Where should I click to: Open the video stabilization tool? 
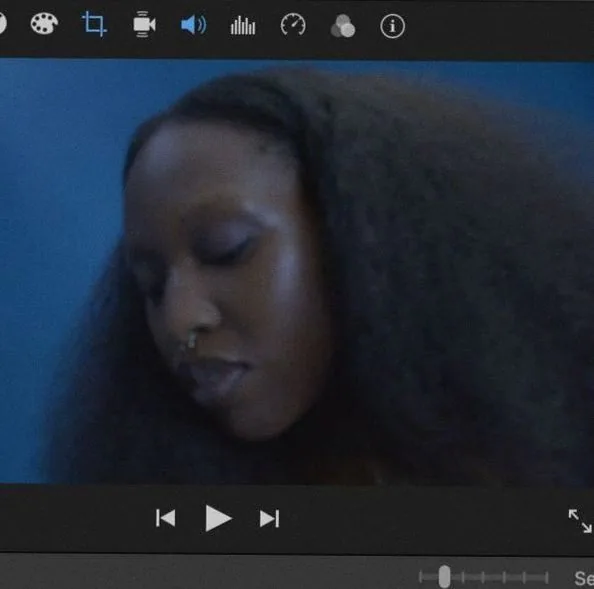144,25
